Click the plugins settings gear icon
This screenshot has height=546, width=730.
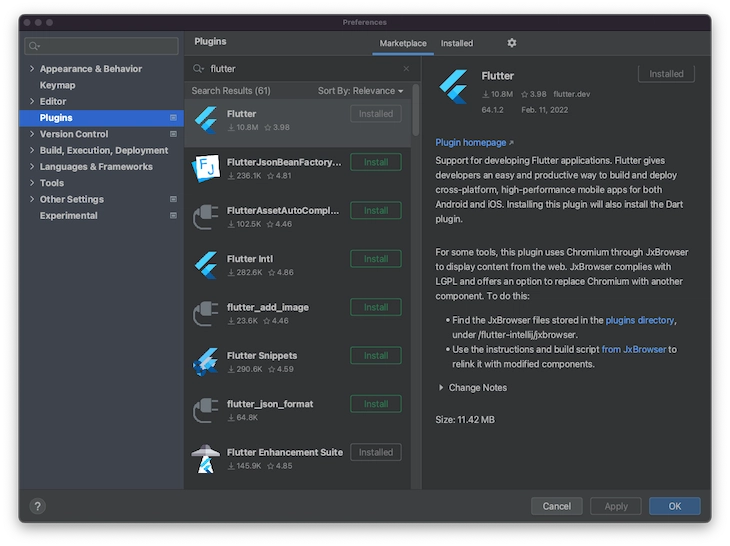(512, 43)
